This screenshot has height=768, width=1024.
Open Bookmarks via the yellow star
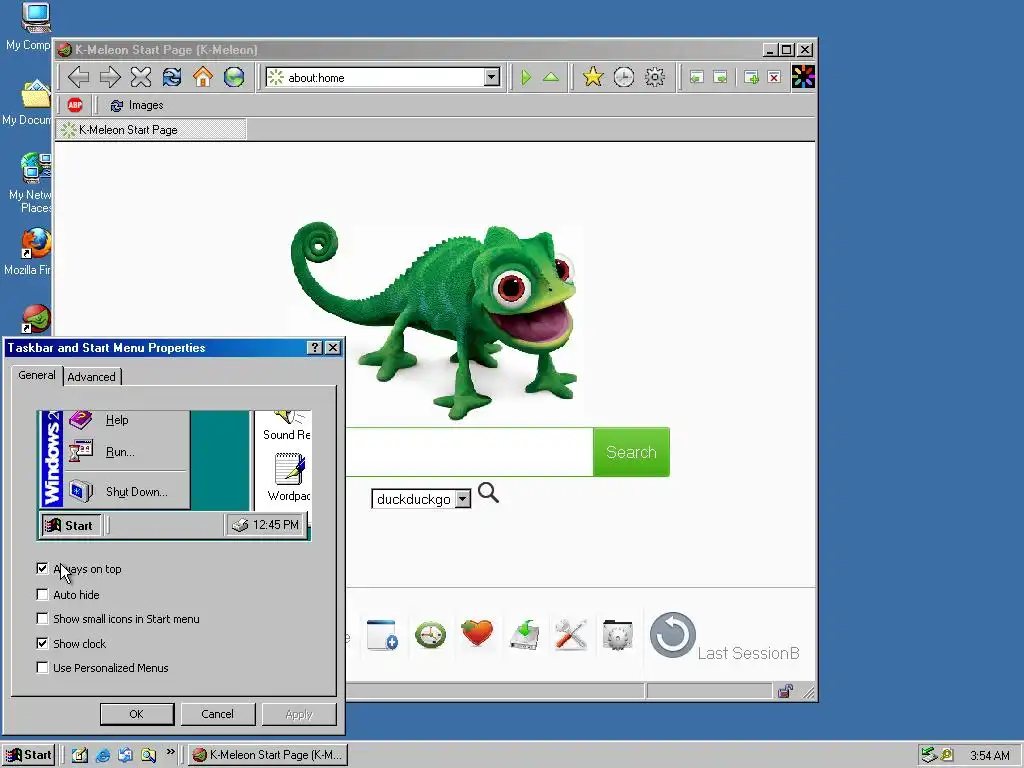[592, 77]
